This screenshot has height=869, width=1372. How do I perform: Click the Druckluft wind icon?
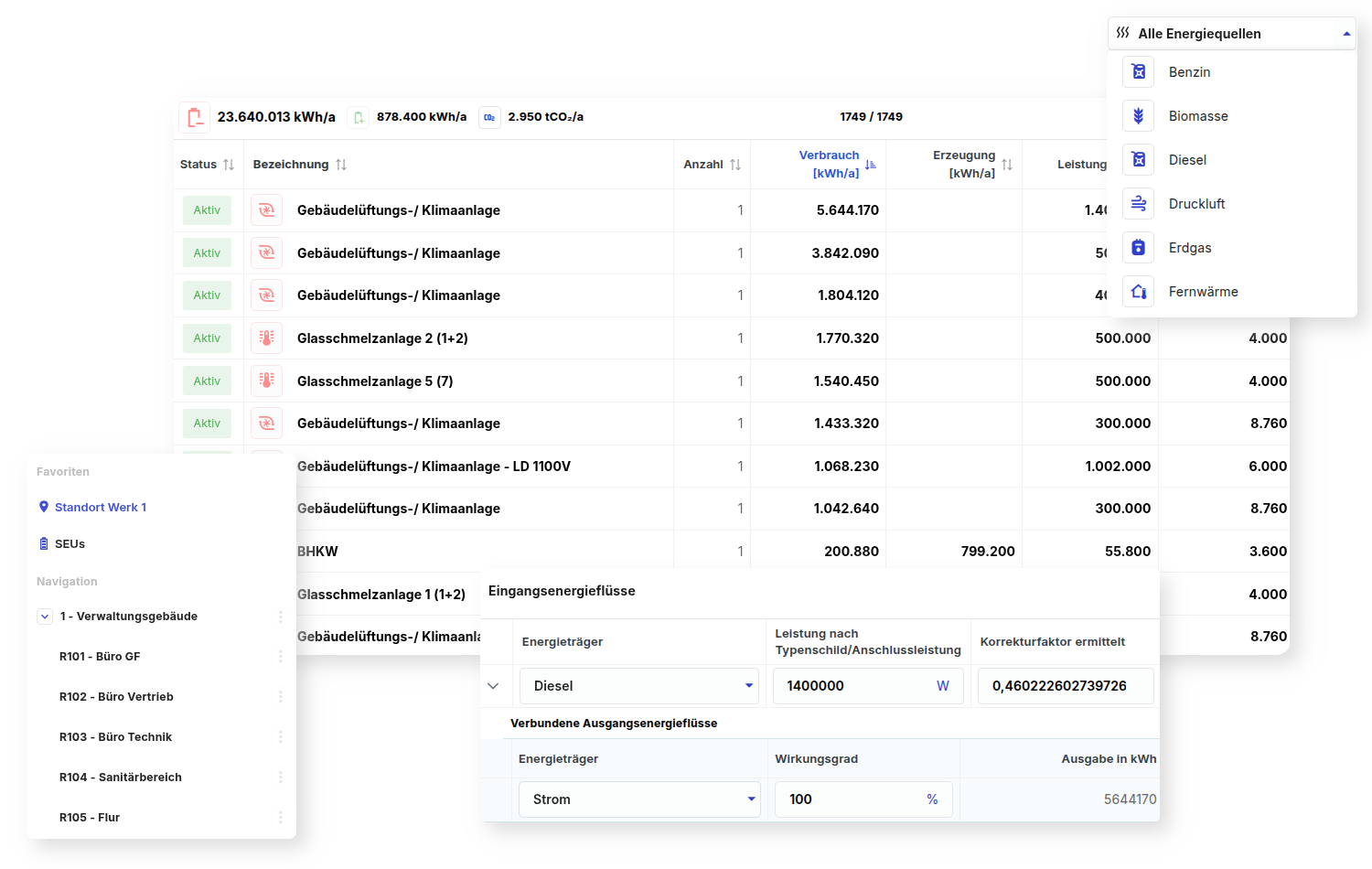coord(1139,204)
